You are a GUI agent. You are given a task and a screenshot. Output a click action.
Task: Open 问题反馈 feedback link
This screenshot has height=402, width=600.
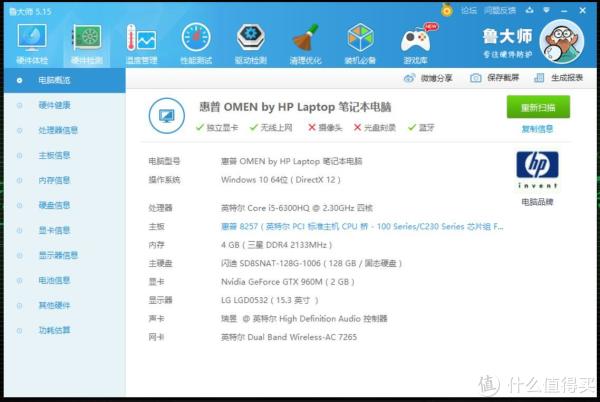pyautogui.click(x=500, y=11)
